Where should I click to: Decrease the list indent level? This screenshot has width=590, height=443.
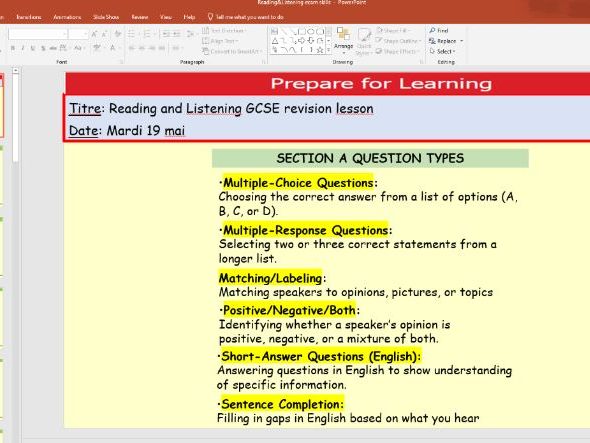pos(166,34)
